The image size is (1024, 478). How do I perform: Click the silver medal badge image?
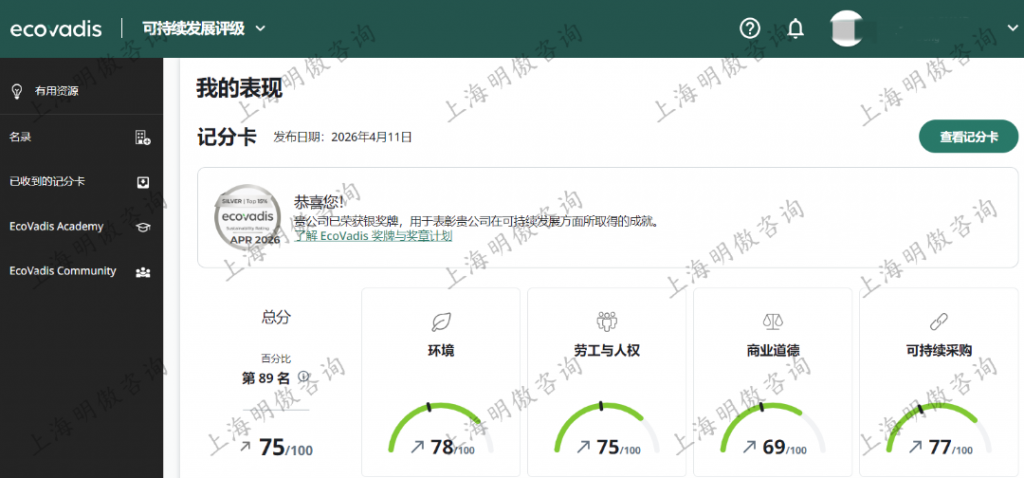(247, 217)
